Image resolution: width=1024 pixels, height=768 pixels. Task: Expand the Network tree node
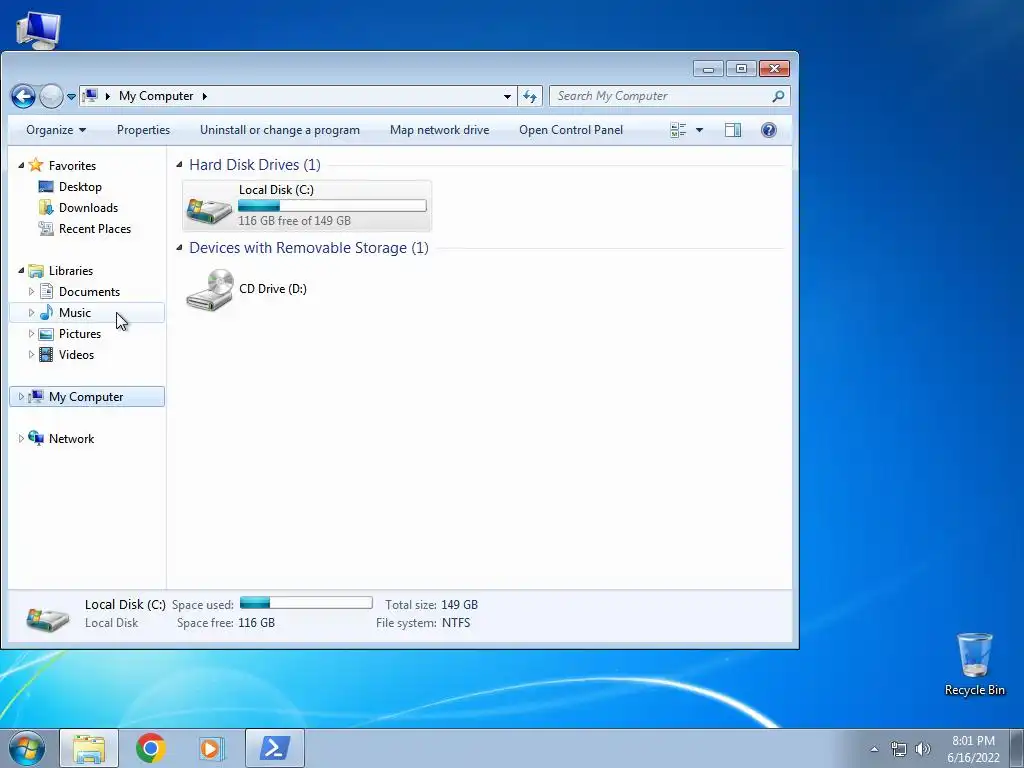pyautogui.click(x=21, y=438)
